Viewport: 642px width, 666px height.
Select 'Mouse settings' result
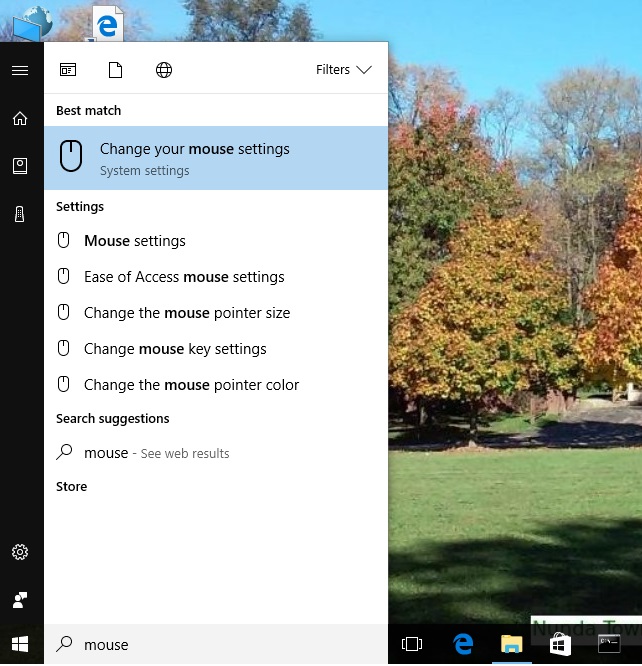(135, 241)
